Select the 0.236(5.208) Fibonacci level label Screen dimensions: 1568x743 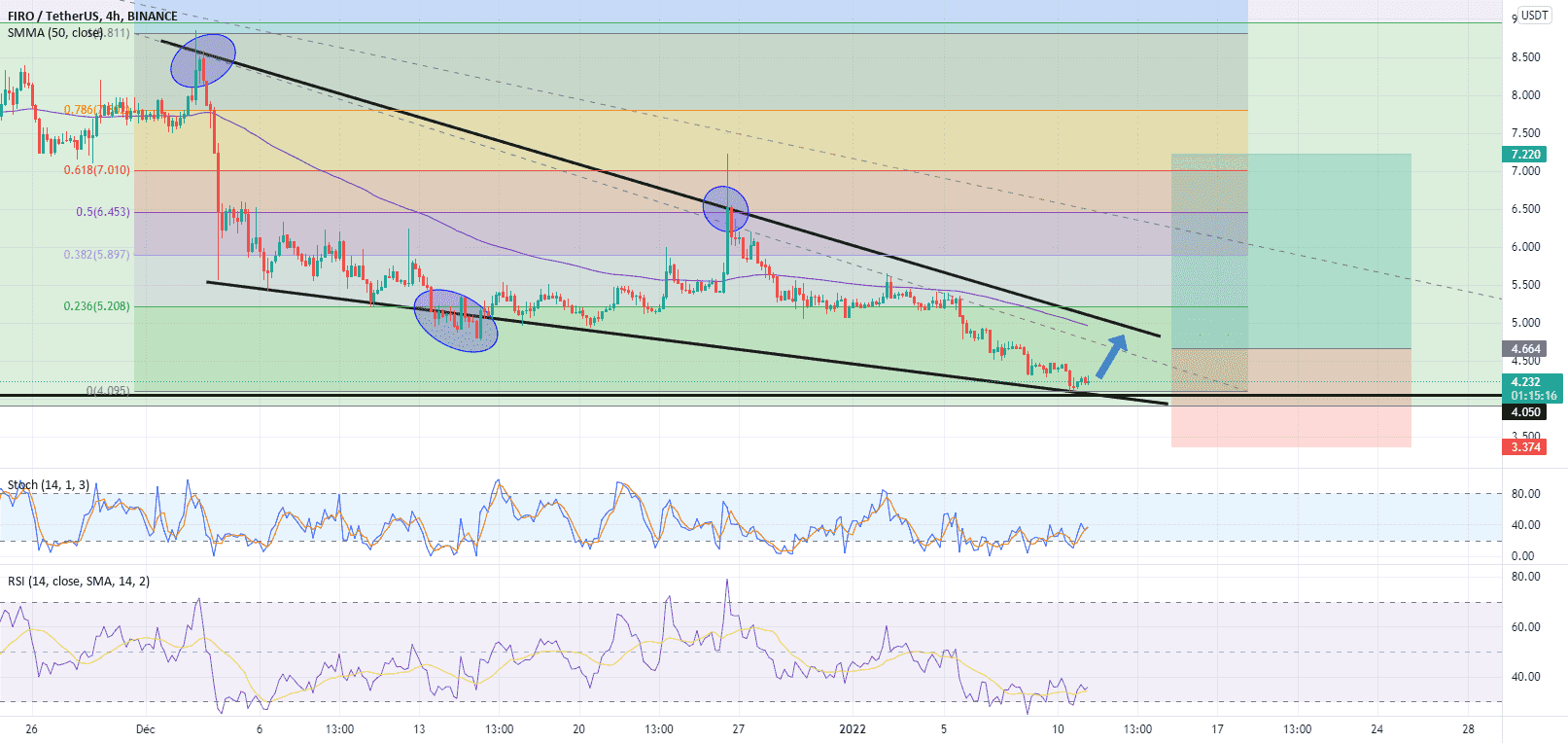click(96, 305)
